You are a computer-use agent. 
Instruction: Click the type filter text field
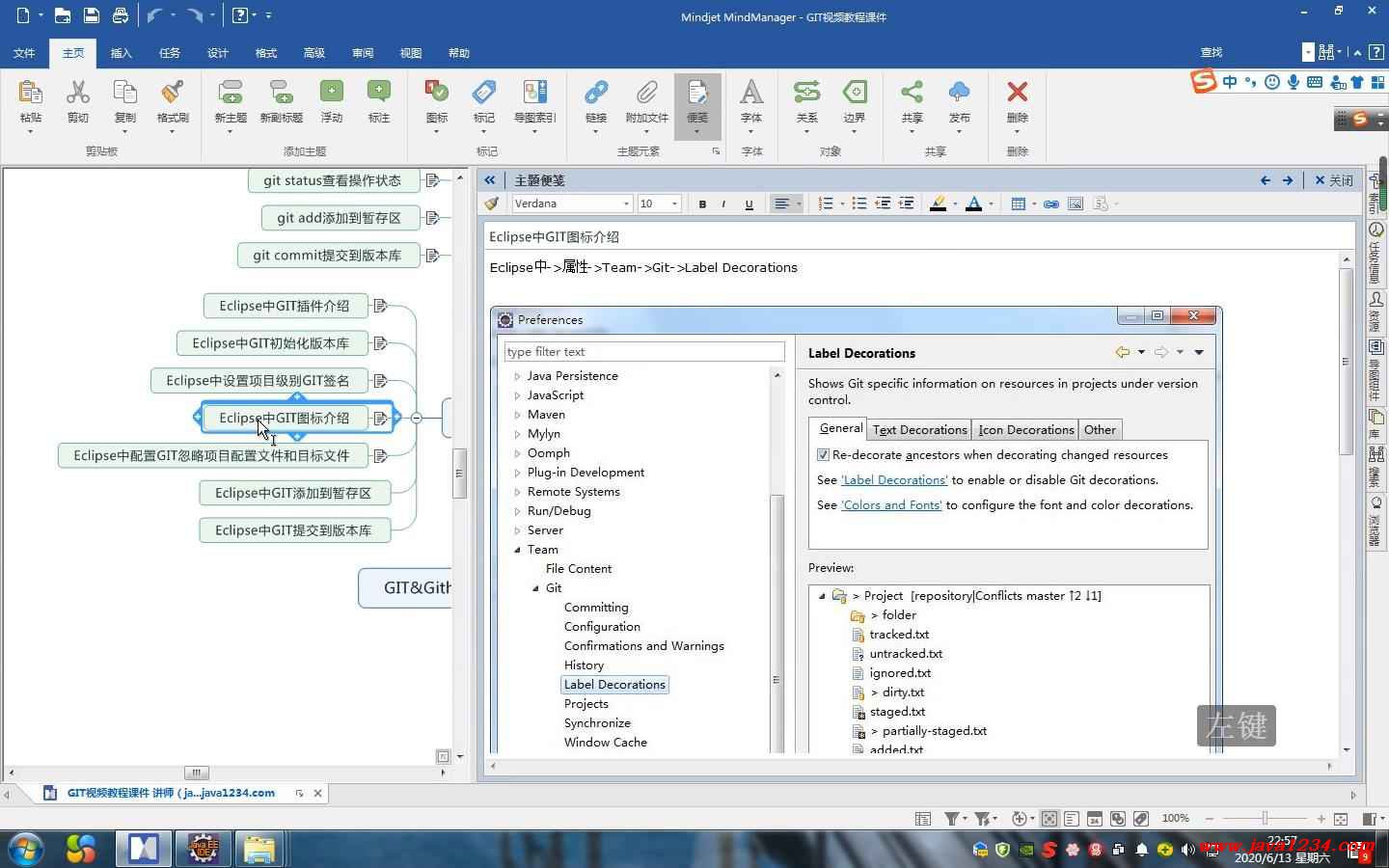644,352
